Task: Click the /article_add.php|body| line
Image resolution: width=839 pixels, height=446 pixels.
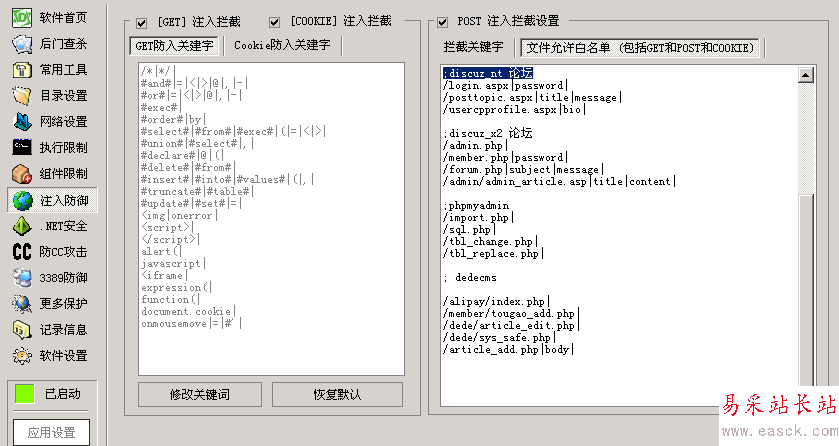Action: click(x=508, y=350)
